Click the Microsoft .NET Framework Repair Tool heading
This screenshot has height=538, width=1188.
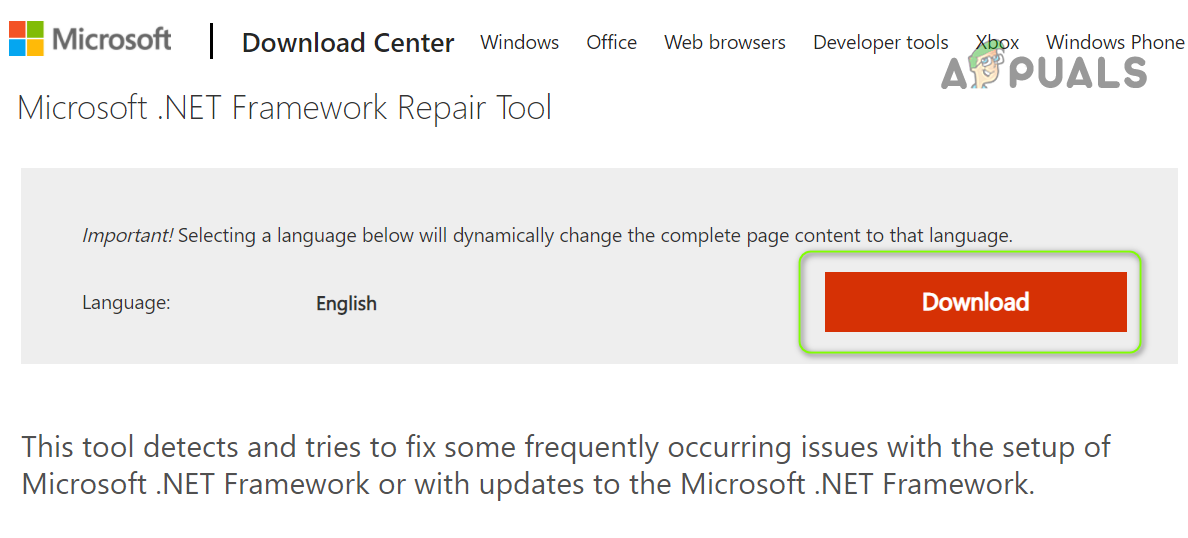coord(285,107)
